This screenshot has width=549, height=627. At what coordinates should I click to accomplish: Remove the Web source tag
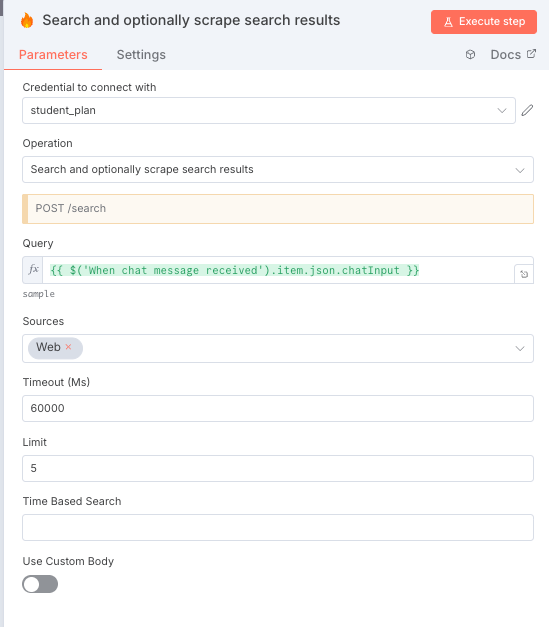coord(68,347)
